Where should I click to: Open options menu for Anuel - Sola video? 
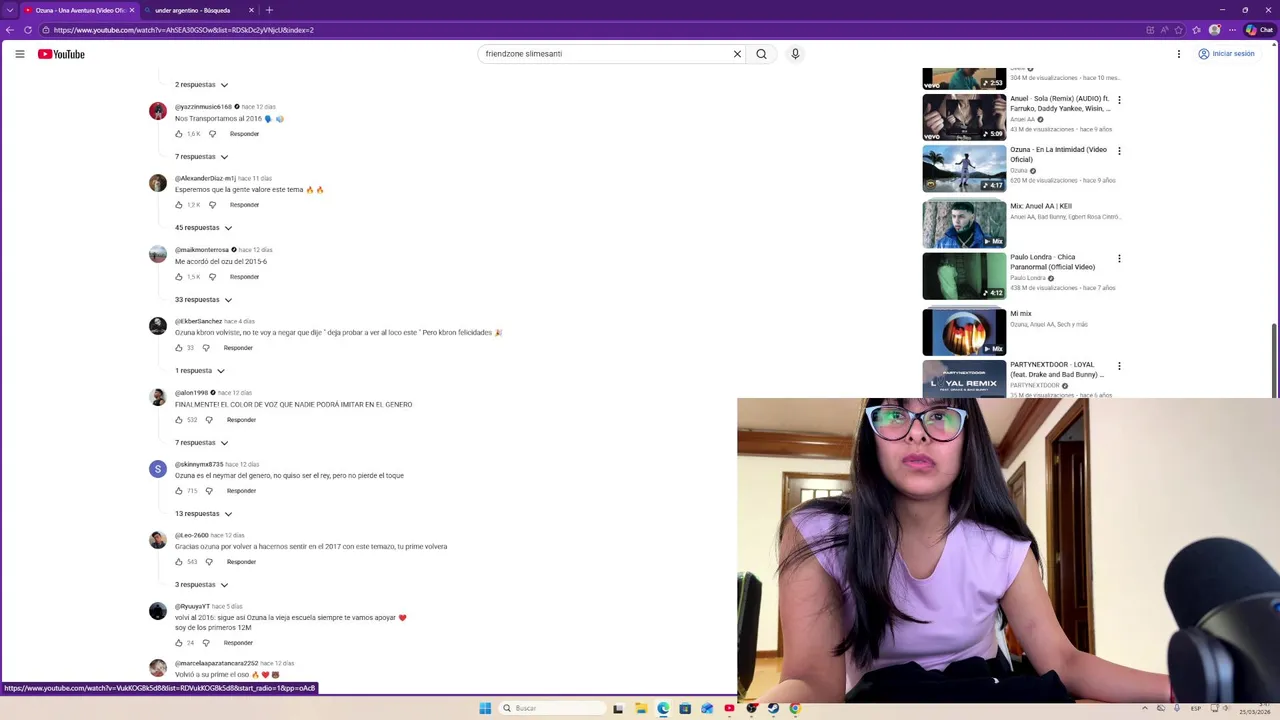pyautogui.click(x=1119, y=100)
